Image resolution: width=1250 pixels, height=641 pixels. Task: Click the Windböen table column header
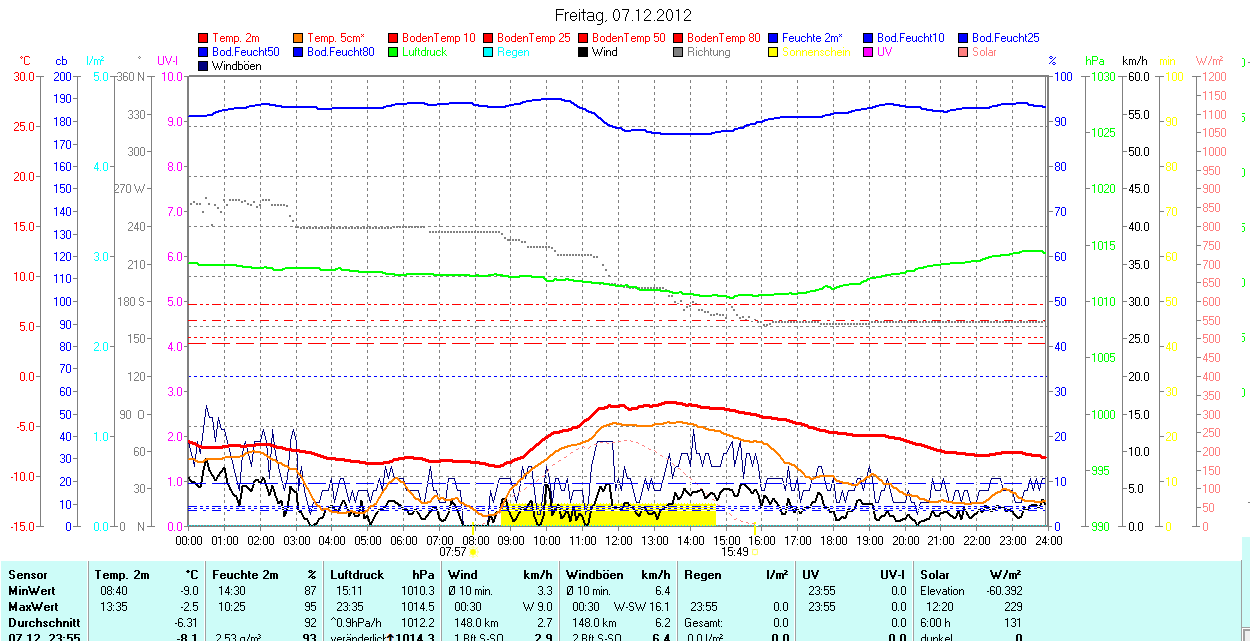point(594,575)
